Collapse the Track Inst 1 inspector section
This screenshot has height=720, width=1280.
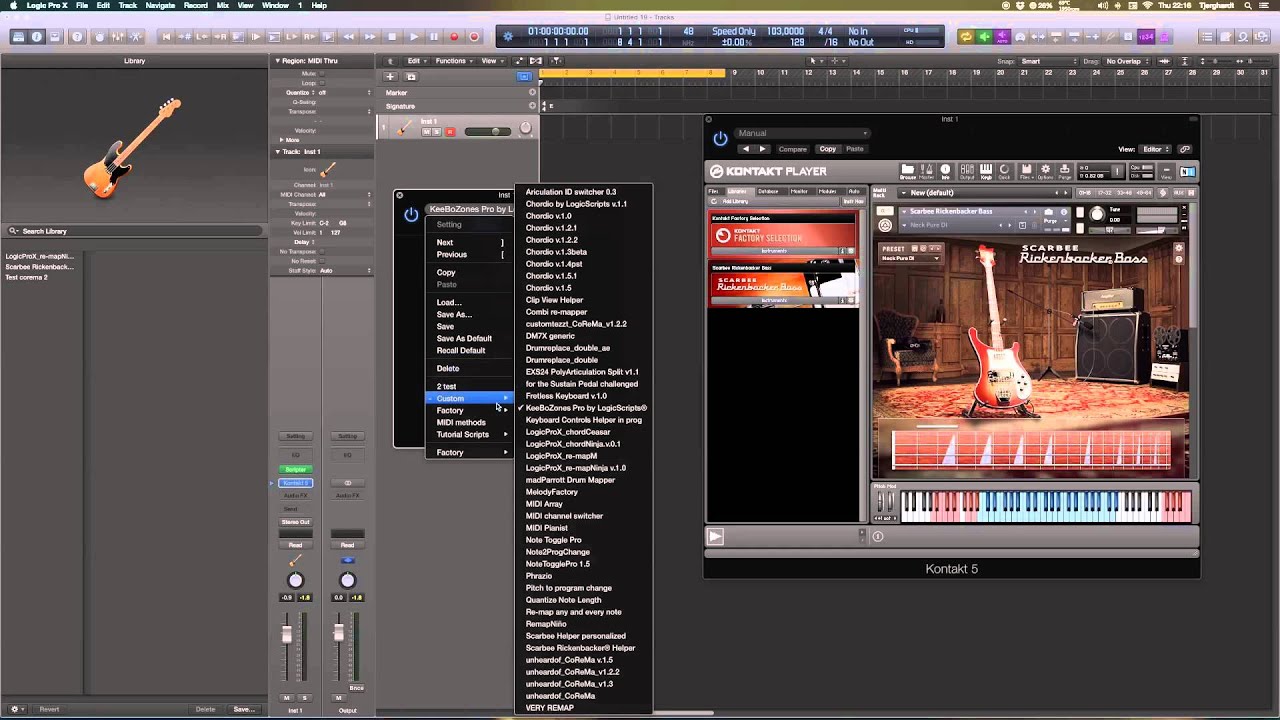click(x=278, y=152)
